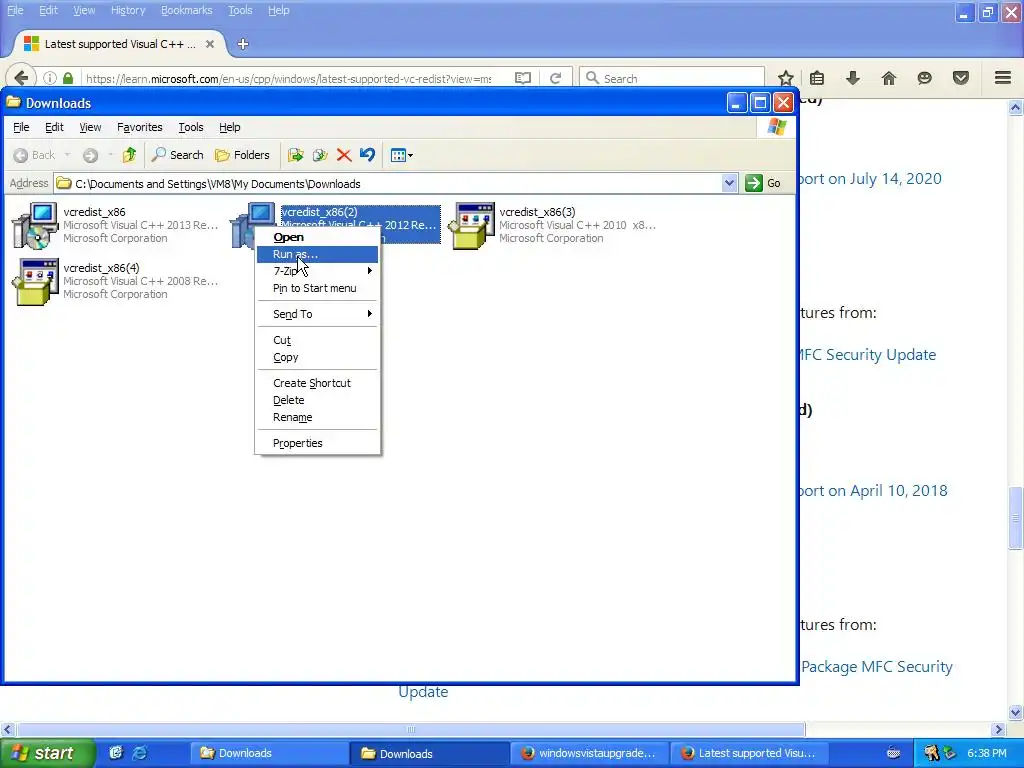The image size is (1024, 768).
Task: Expand the Send To submenu
Action: 317,314
